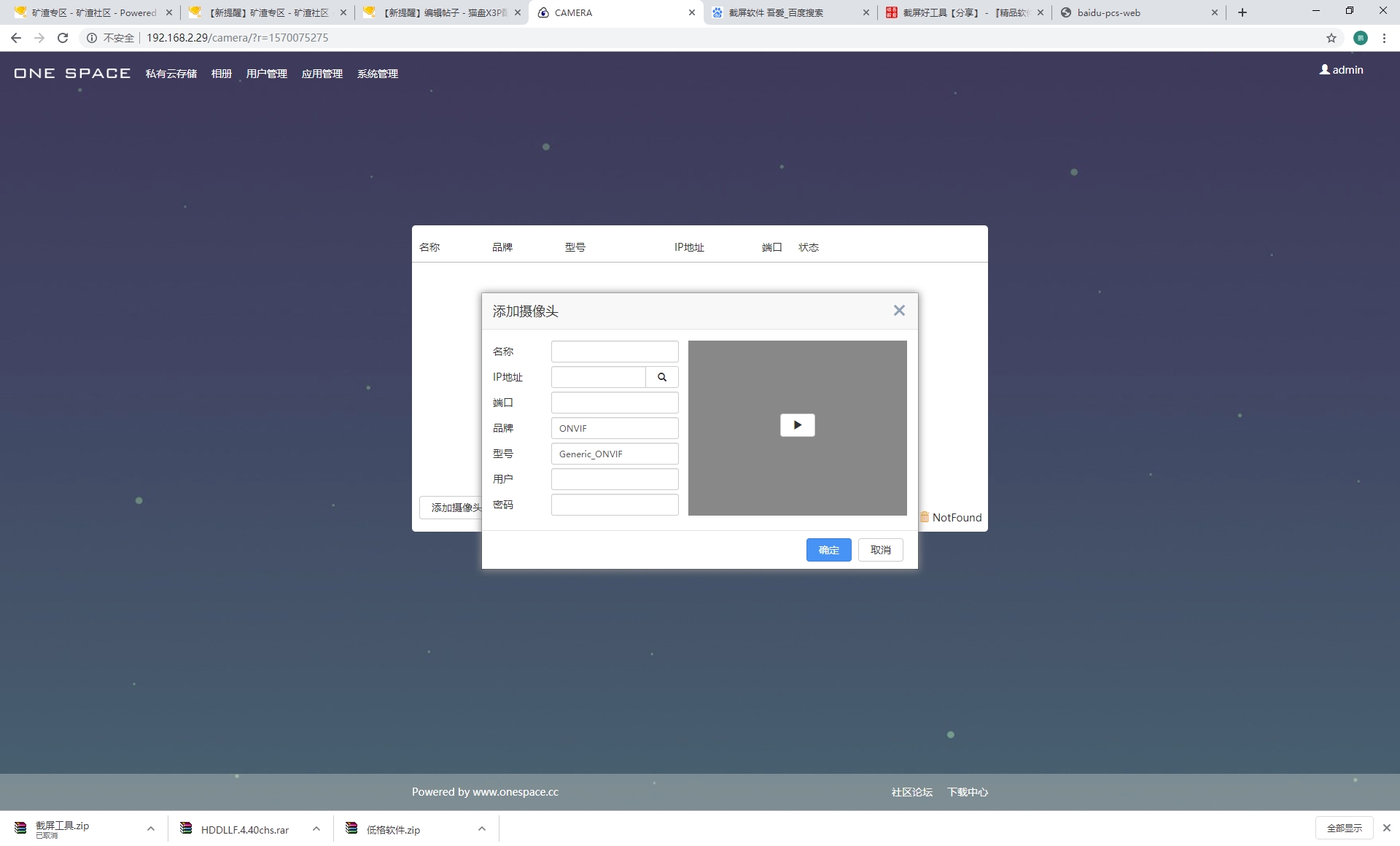Open new browser tab with plus icon

pyautogui.click(x=1242, y=12)
